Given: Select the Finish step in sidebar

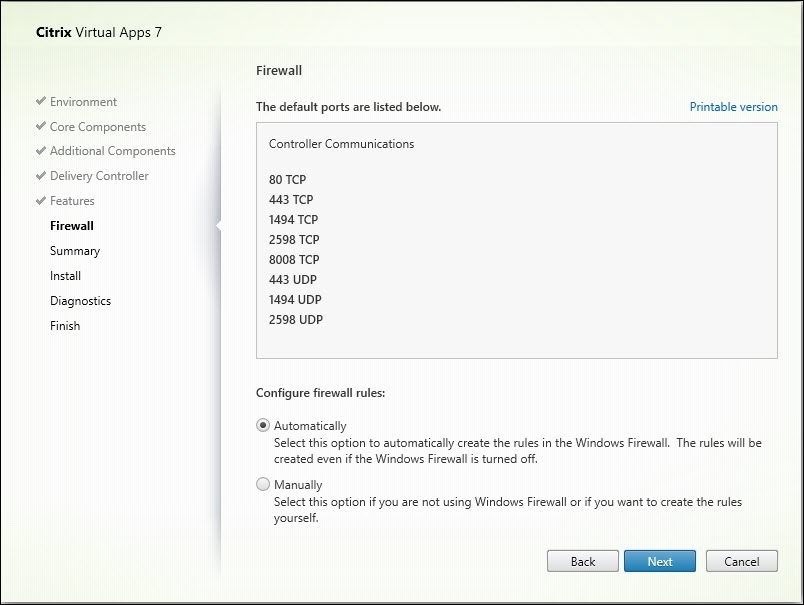Looking at the screenshot, I should [x=65, y=326].
